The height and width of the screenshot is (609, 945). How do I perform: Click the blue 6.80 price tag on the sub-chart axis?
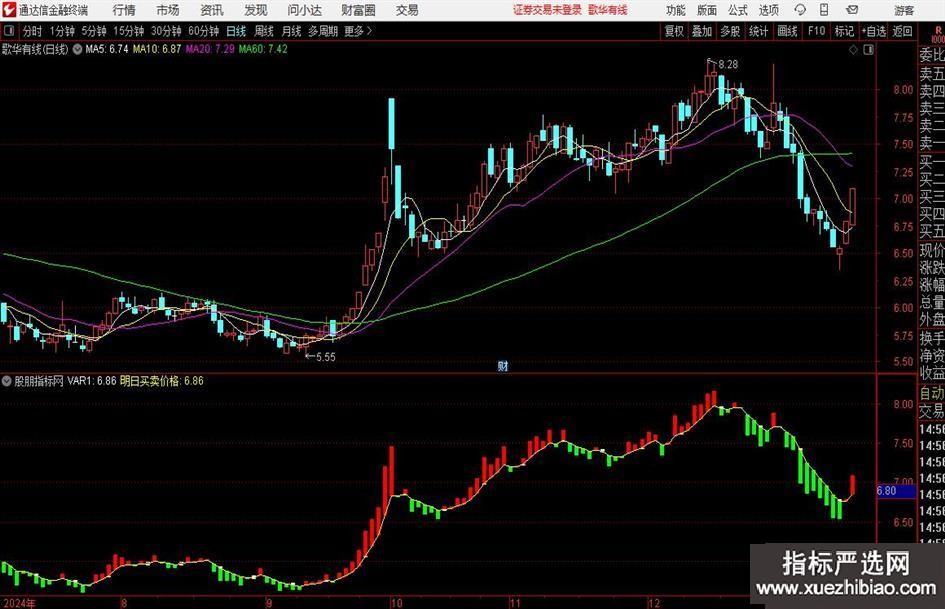click(896, 491)
